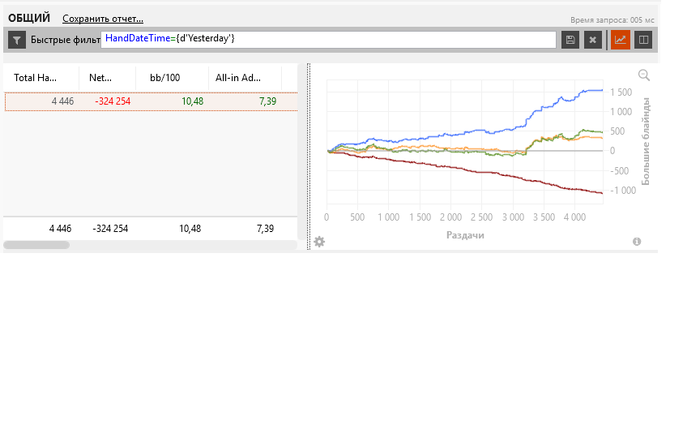The image size is (700, 438).
Task: Click the chart info icon
Action: point(637,242)
